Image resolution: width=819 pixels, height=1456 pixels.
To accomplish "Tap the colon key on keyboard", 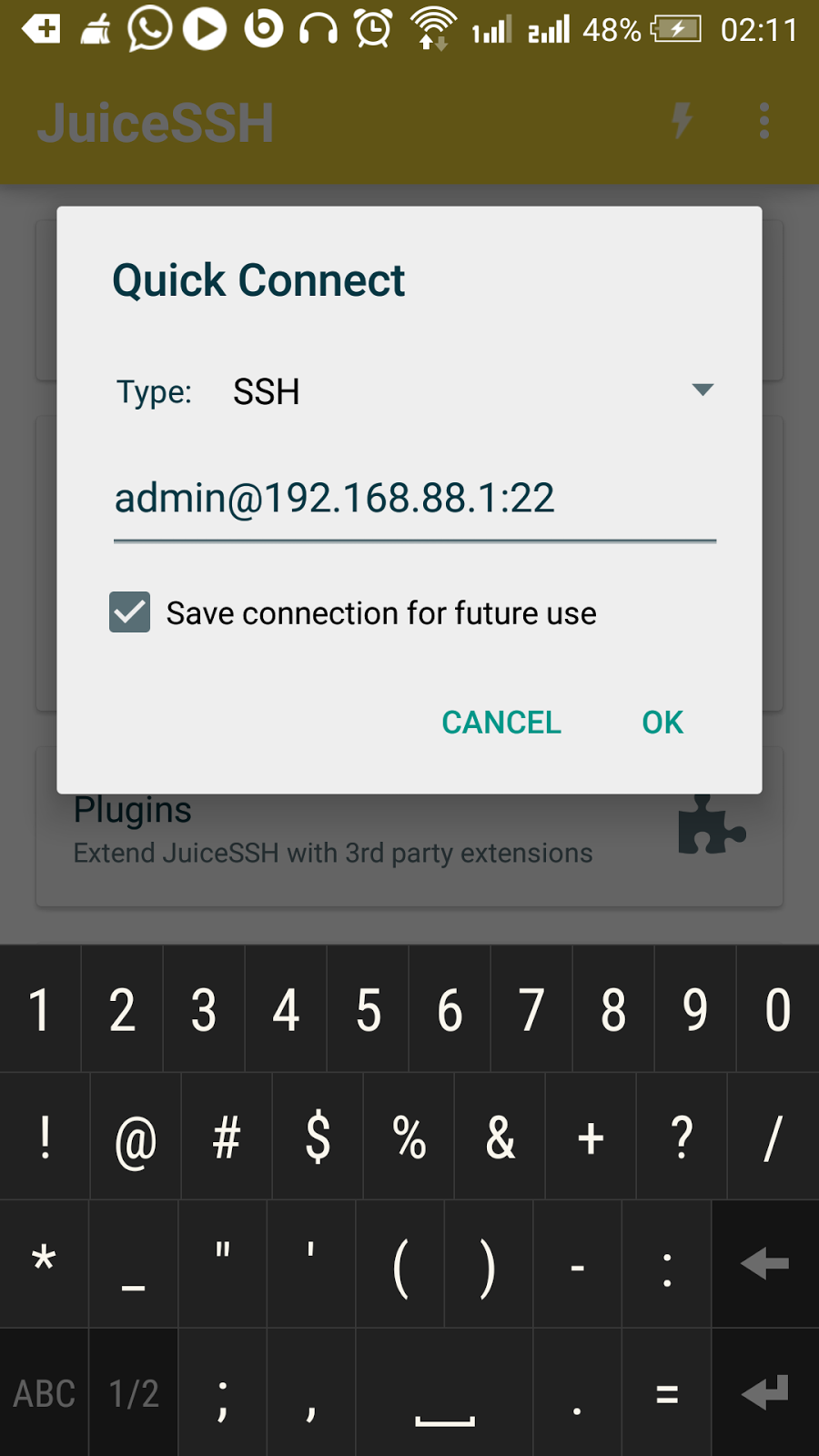I will 667,1265.
